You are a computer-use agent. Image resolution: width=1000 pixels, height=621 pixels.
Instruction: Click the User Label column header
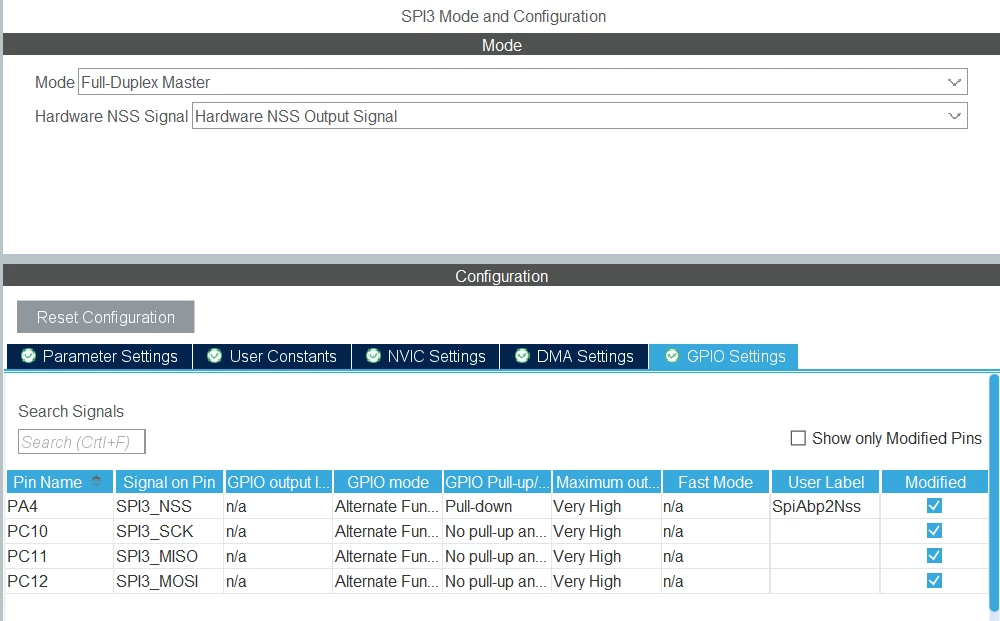826,482
